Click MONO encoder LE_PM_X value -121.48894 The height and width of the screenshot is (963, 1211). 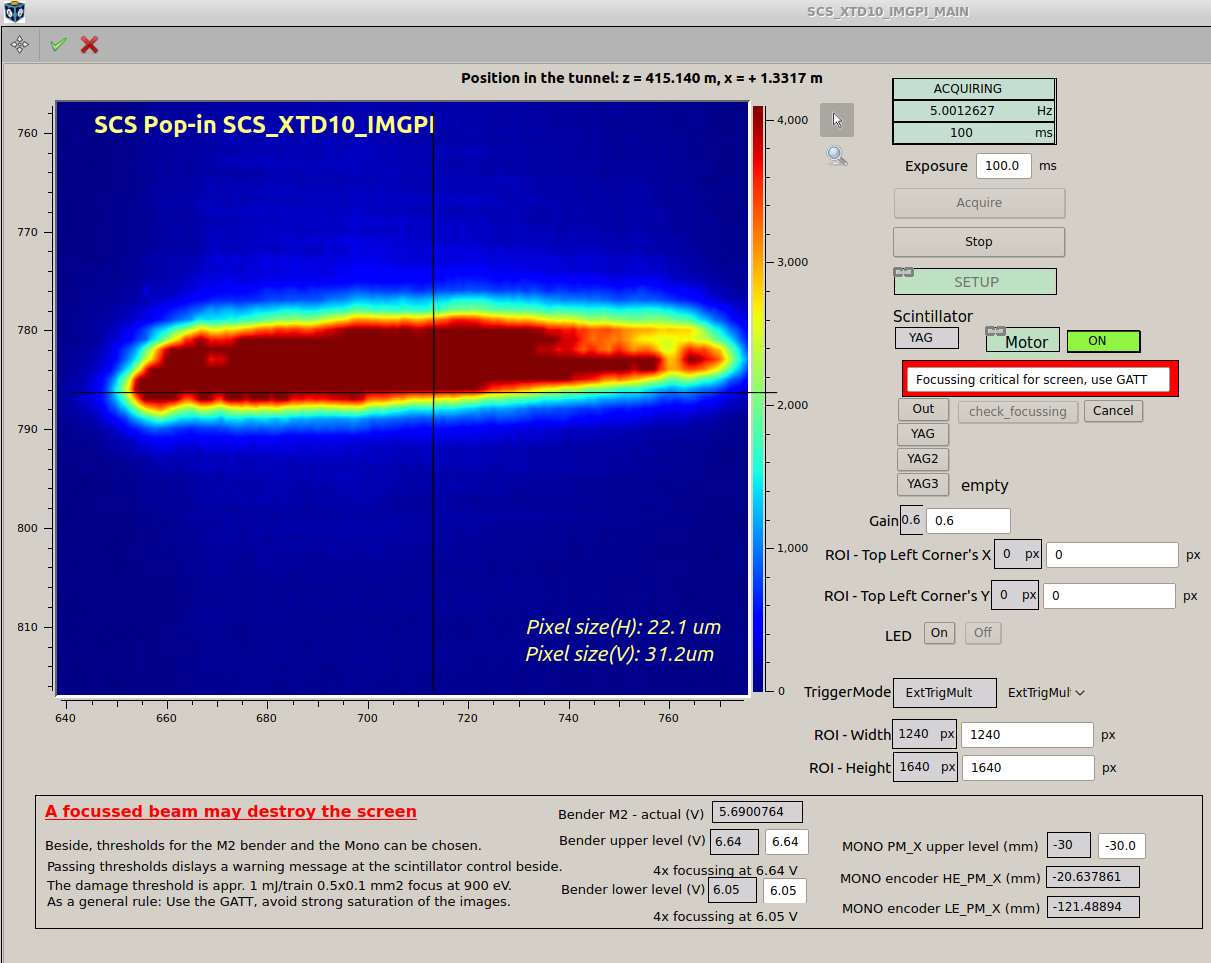tap(1093, 908)
